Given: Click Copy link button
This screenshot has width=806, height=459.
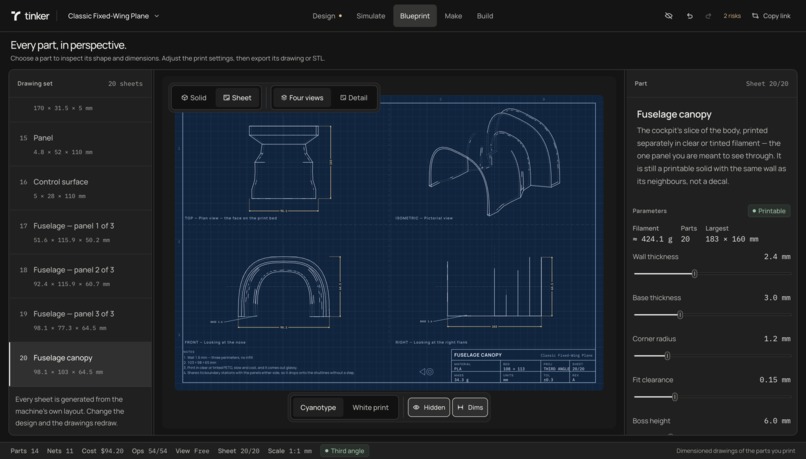Looking at the screenshot, I should coord(771,16).
